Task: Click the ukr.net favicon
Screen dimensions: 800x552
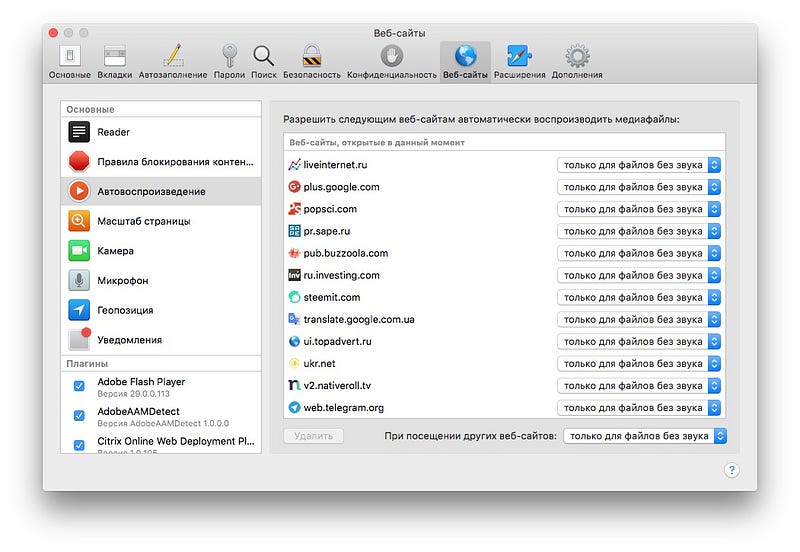Action: 294,363
